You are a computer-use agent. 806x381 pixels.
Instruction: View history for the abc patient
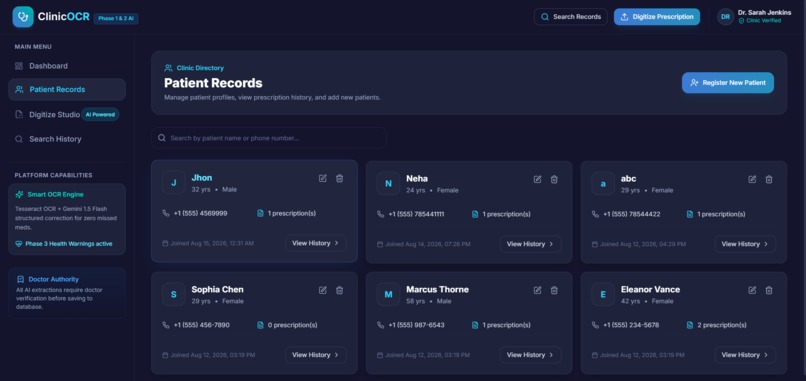(x=745, y=244)
